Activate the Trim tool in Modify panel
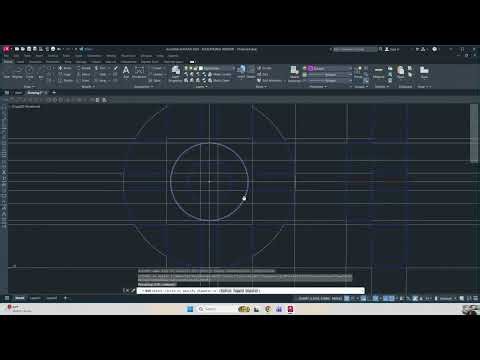 (x=101, y=68)
